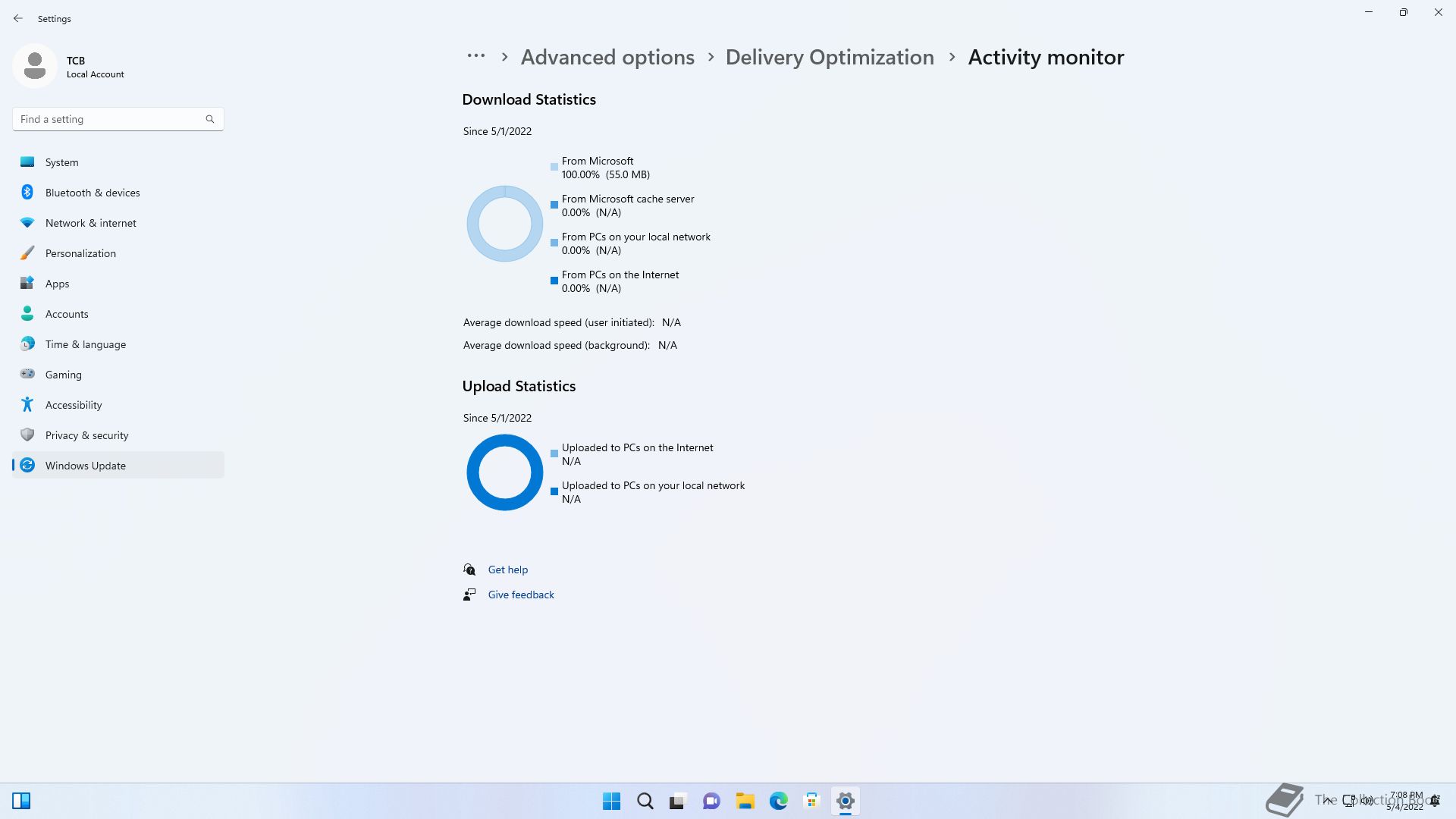This screenshot has height=819, width=1456.
Task: Expand the breadcrumb ellipsis menu
Action: [x=476, y=56]
